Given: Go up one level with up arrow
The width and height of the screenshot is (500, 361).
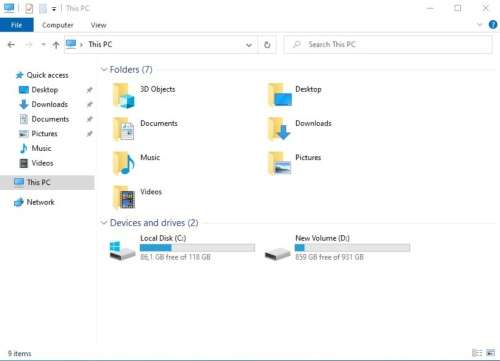Looking at the screenshot, I should click(56, 45).
